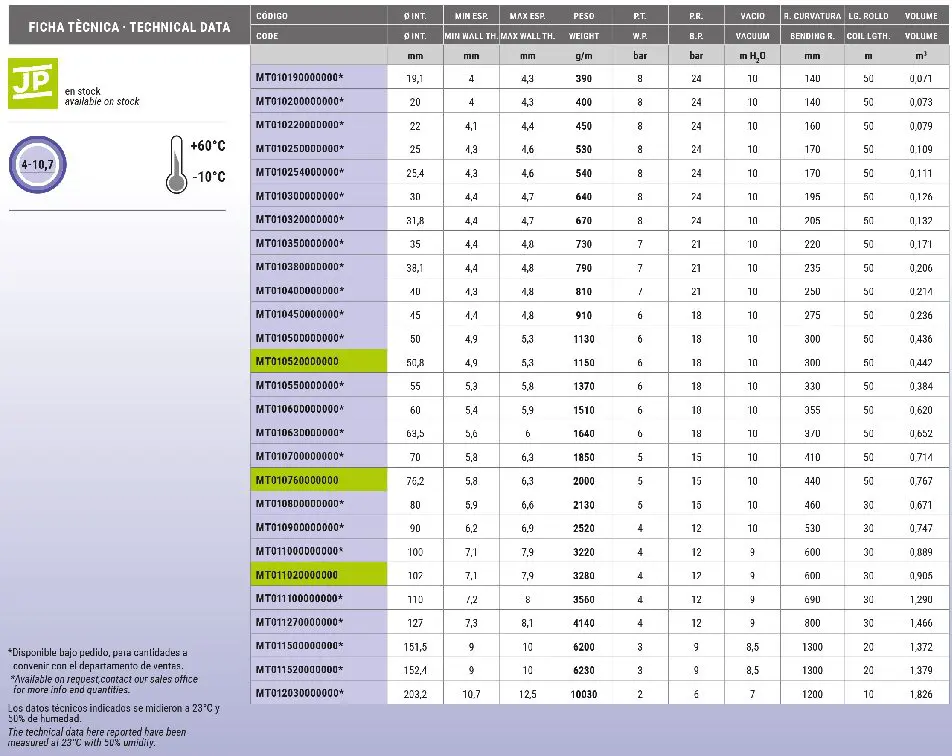
Task: Click the +60°C maximum temperature label
Action: point(208,146)
